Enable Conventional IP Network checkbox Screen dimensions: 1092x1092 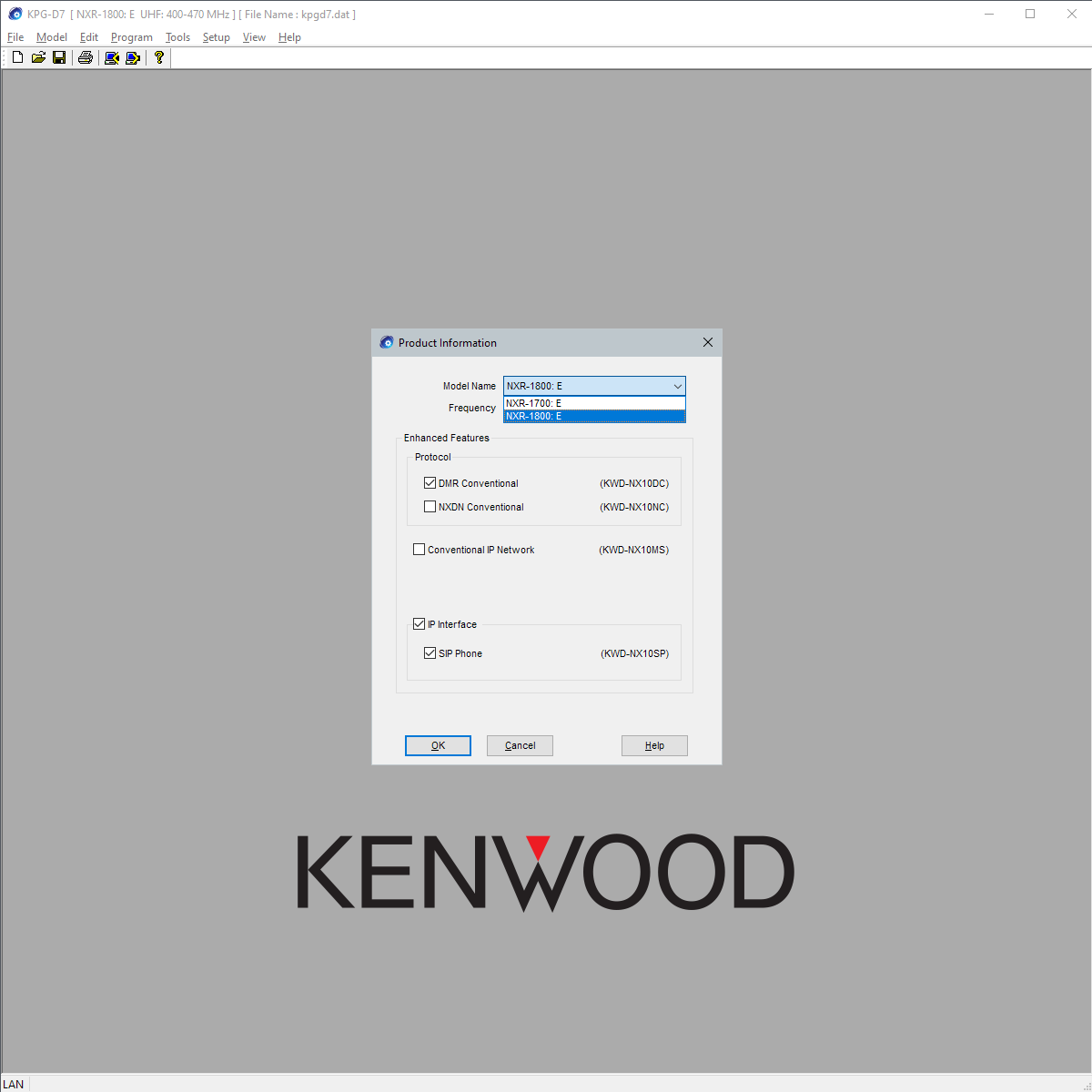coord(419,550)
